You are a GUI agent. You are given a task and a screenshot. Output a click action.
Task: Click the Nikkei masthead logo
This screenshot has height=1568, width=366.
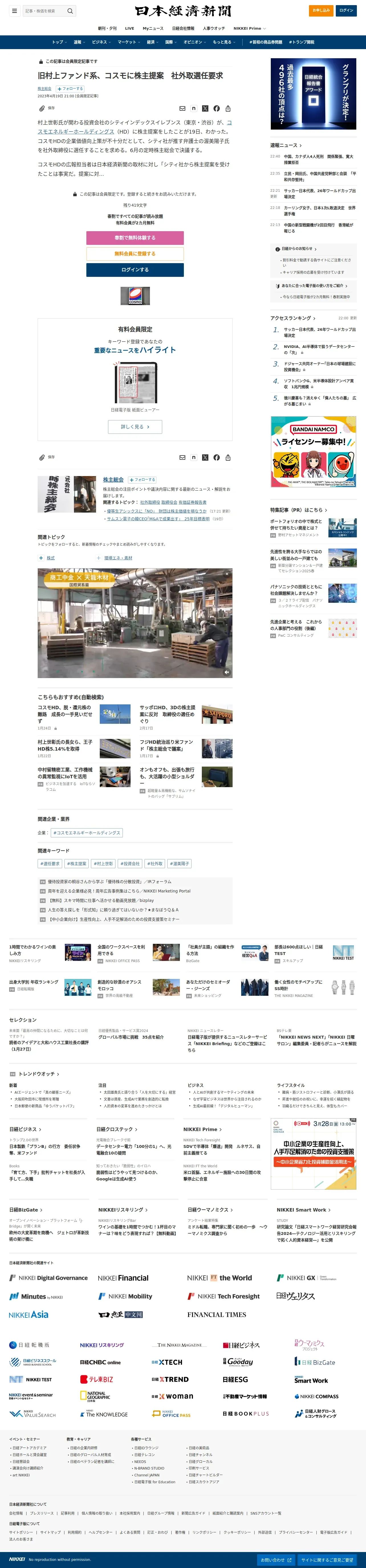click(183, 11)
